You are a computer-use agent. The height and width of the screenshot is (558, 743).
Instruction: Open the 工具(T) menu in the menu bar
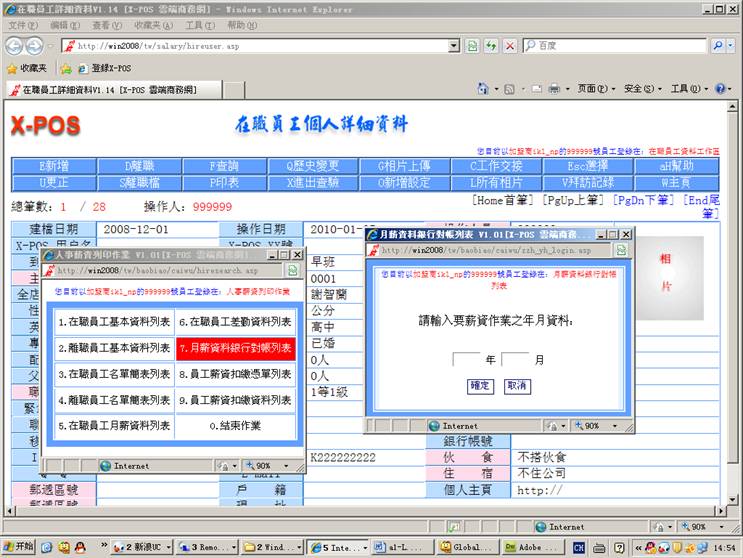click(200, 25)
